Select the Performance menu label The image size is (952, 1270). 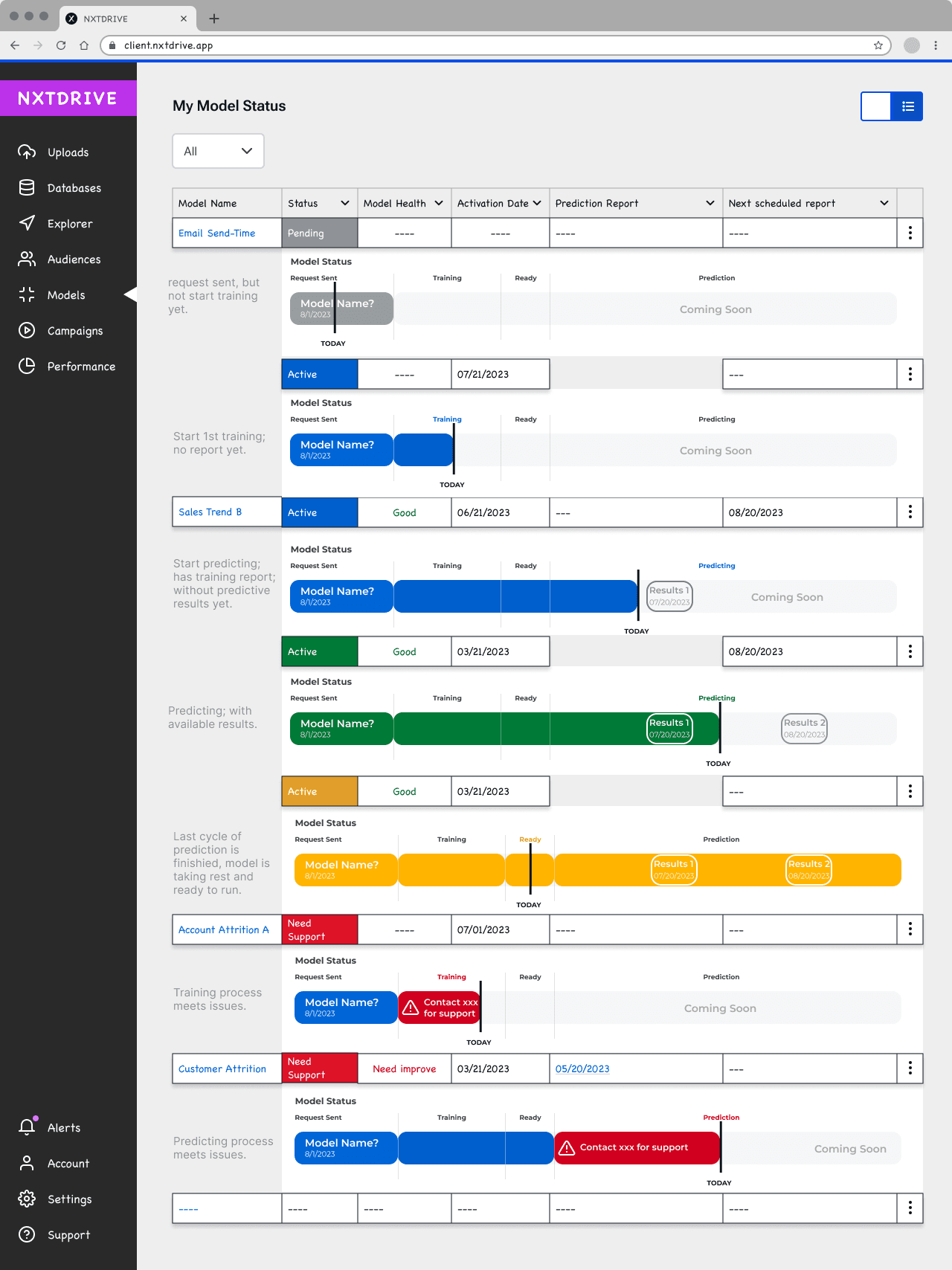tap(82, 367)
